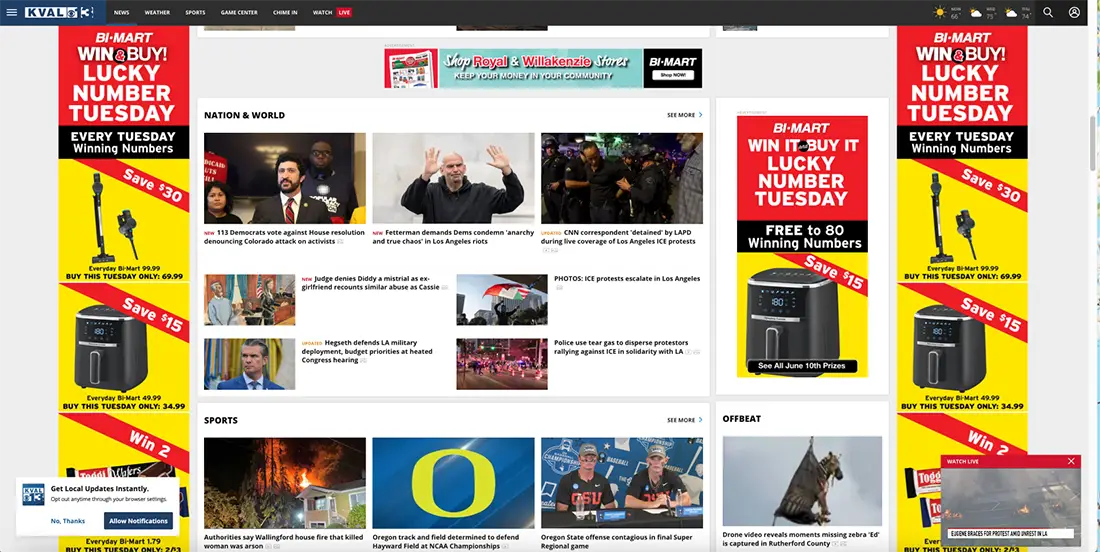
Task: Open Oregon State offense contagious article
Action: click(x=616, y=541)
